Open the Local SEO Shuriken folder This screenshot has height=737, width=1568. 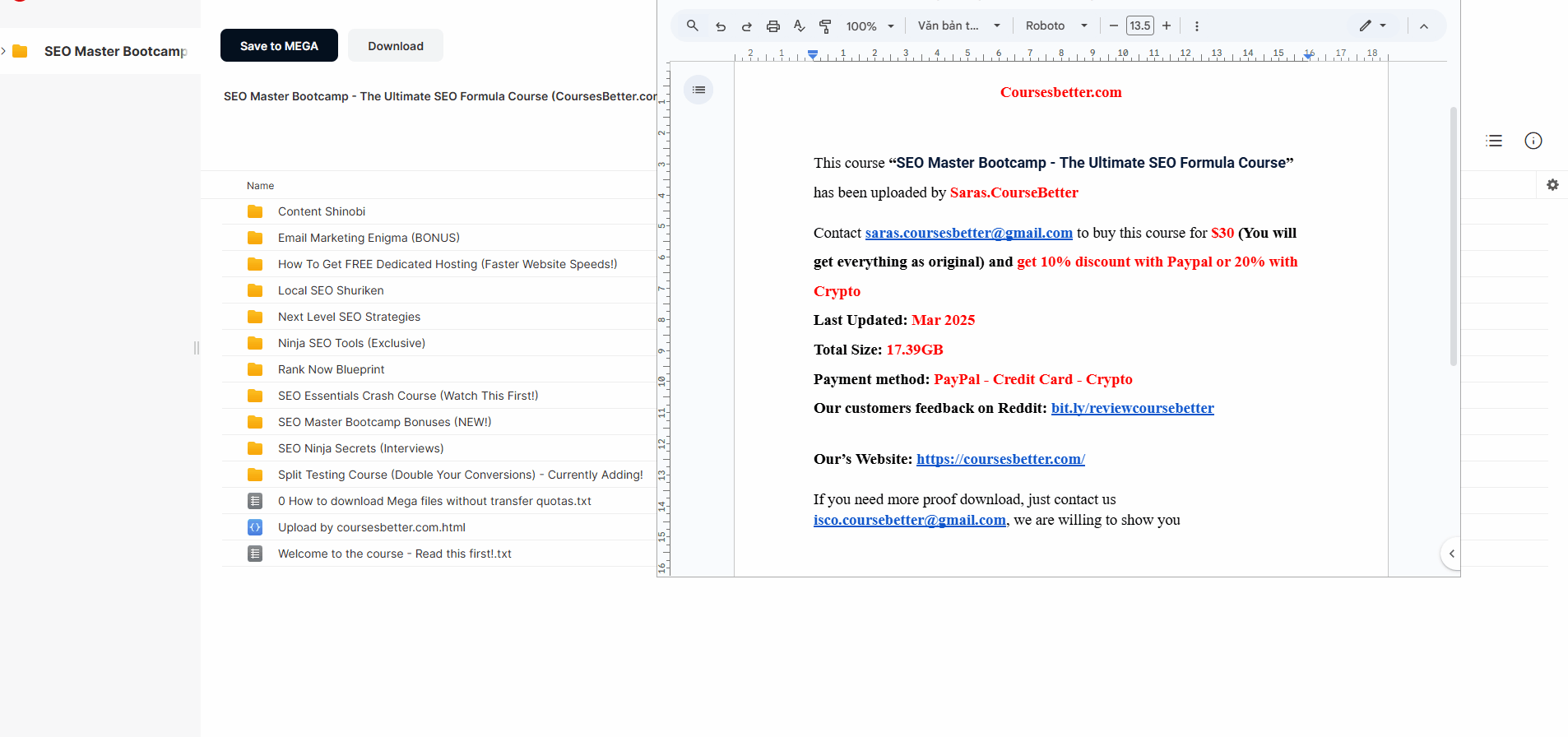(x=331, y=290)
